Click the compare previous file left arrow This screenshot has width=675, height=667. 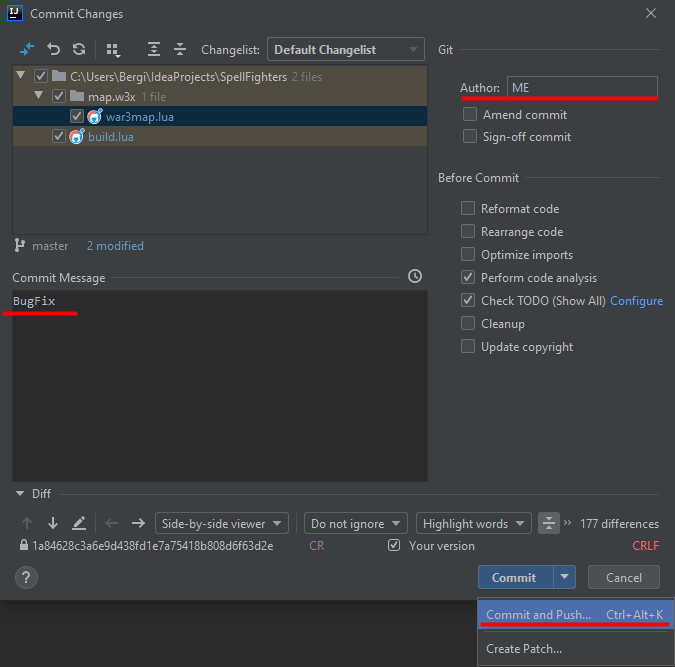pyautogui.click(x=111, y=523)
